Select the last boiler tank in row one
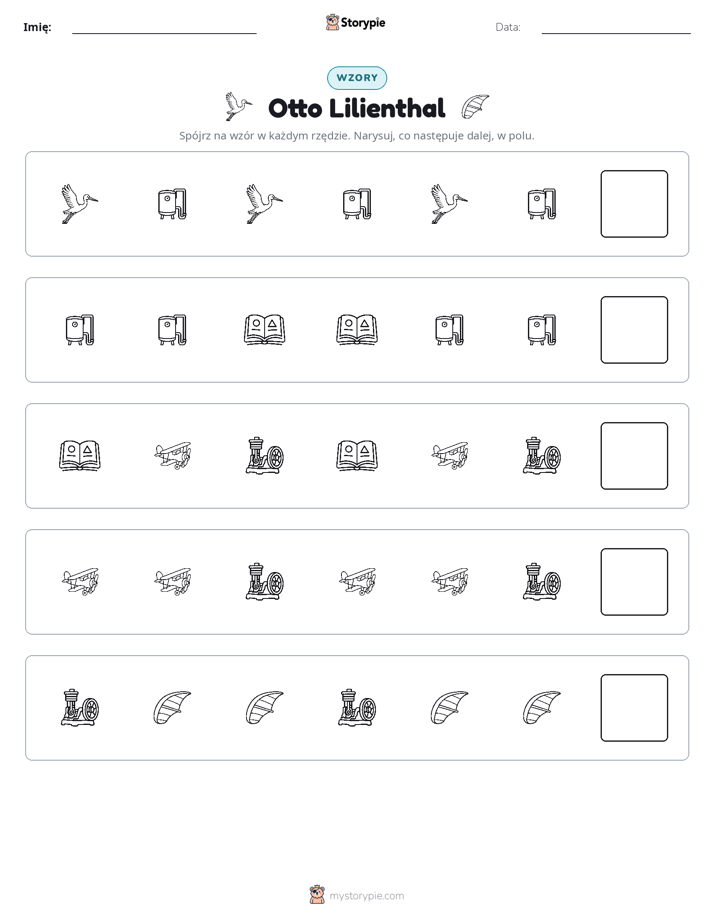This screenshot has width=714, height=924. coord(542,204)
